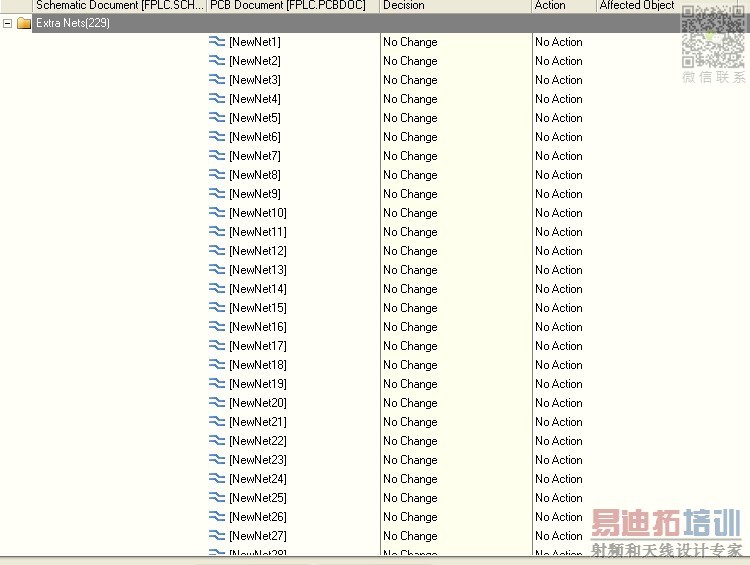Click the net icon beside [NewNet18]
Viewport: 750px width, 565px height.
[217, 365]
